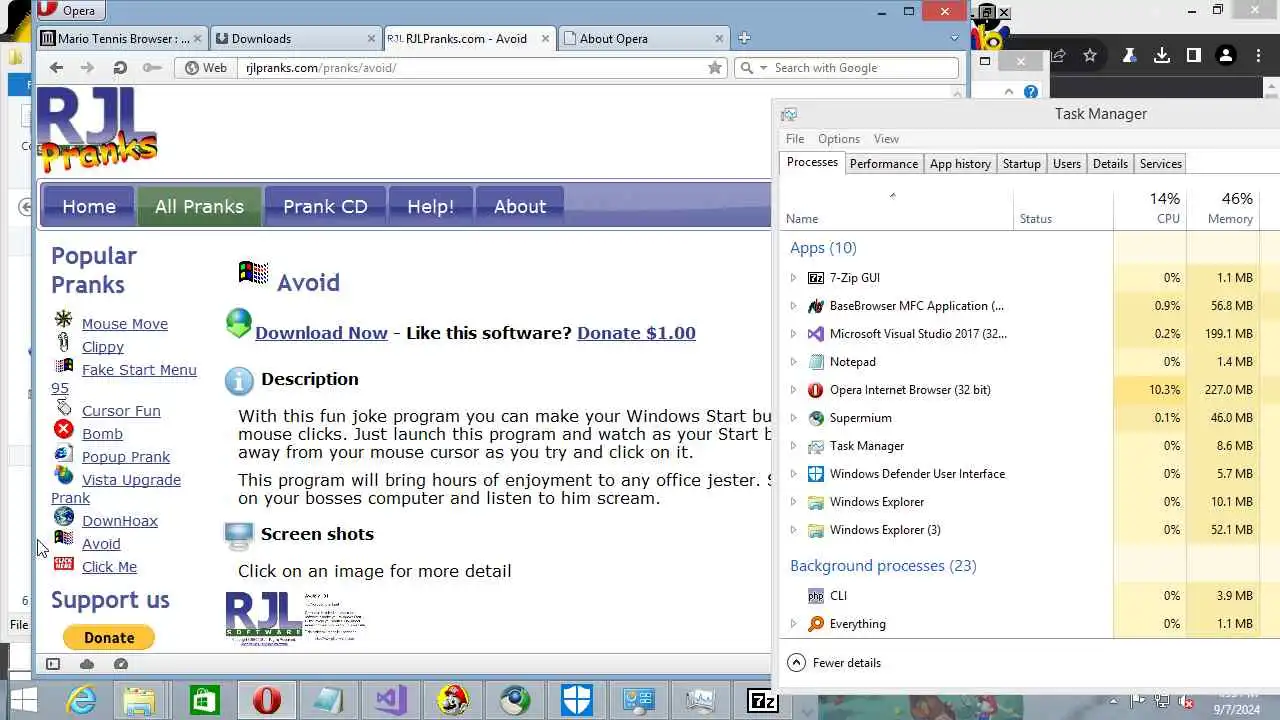This screenshot has height=720, width=1280.
Task: Close the About Opera tab
Action: pos(720,38)
